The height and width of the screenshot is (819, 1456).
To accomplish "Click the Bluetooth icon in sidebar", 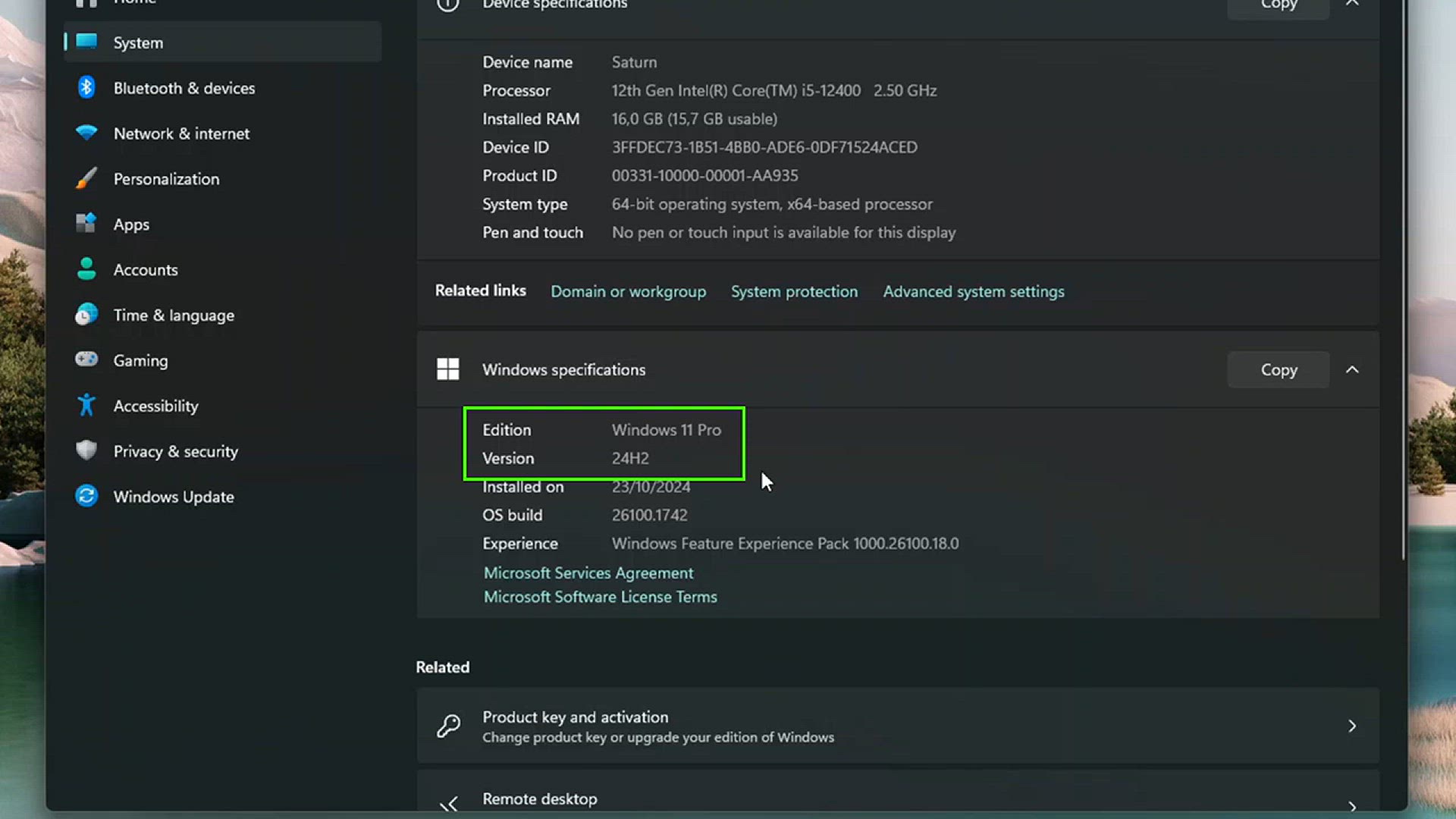I will tap(86, 87).
